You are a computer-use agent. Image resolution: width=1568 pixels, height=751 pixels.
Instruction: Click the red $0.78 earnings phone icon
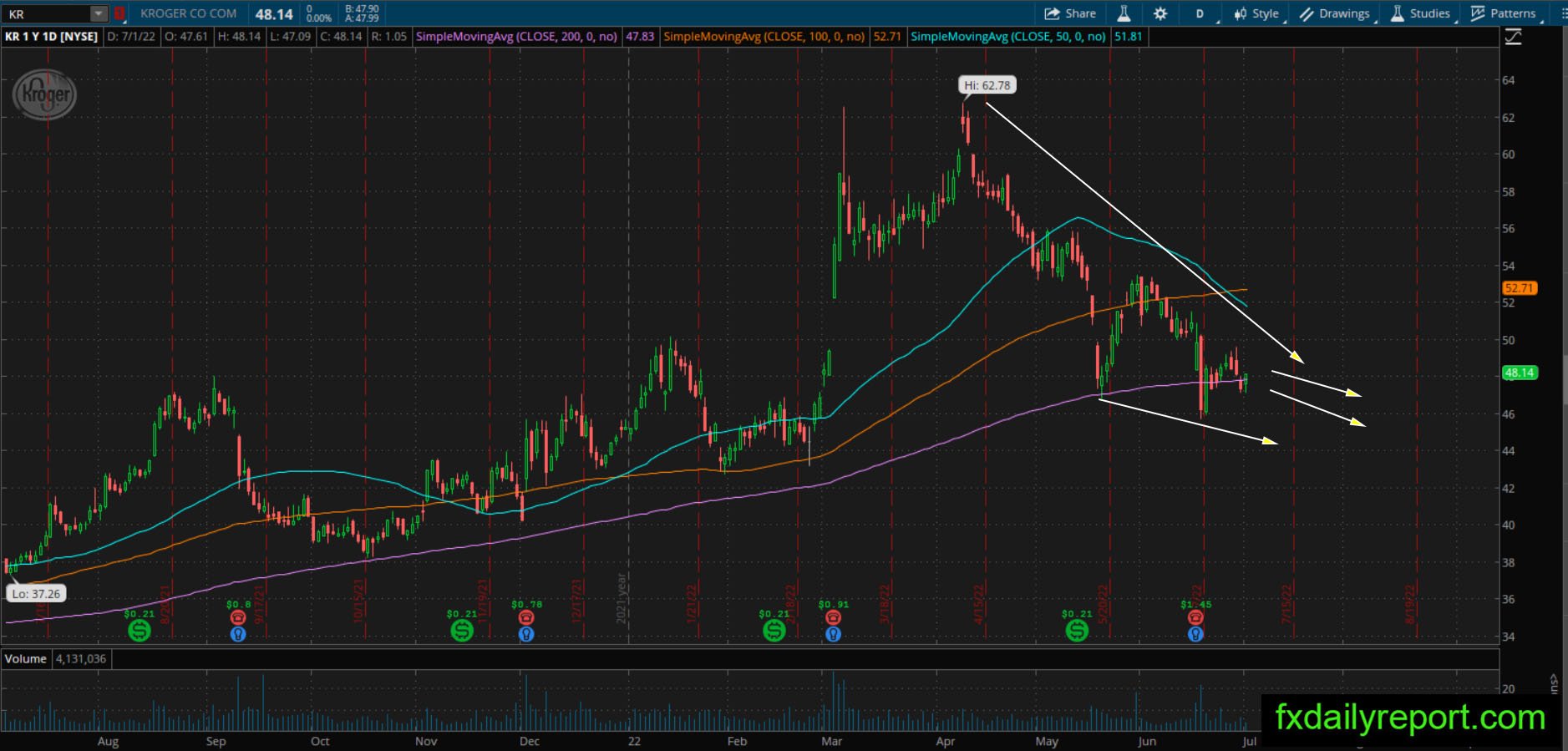coord(526,617)
